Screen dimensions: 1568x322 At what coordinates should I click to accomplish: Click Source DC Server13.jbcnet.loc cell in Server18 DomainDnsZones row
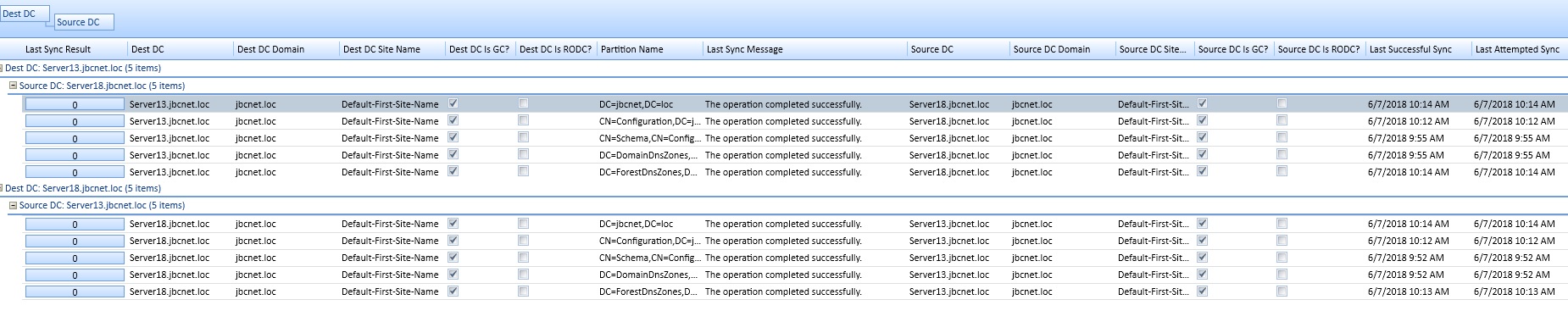pos(949,275)
